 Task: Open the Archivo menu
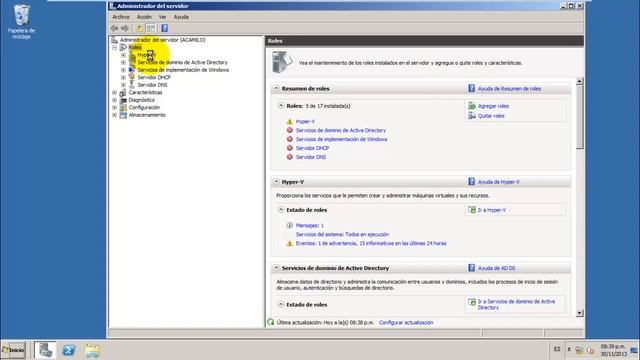(121, 17)
